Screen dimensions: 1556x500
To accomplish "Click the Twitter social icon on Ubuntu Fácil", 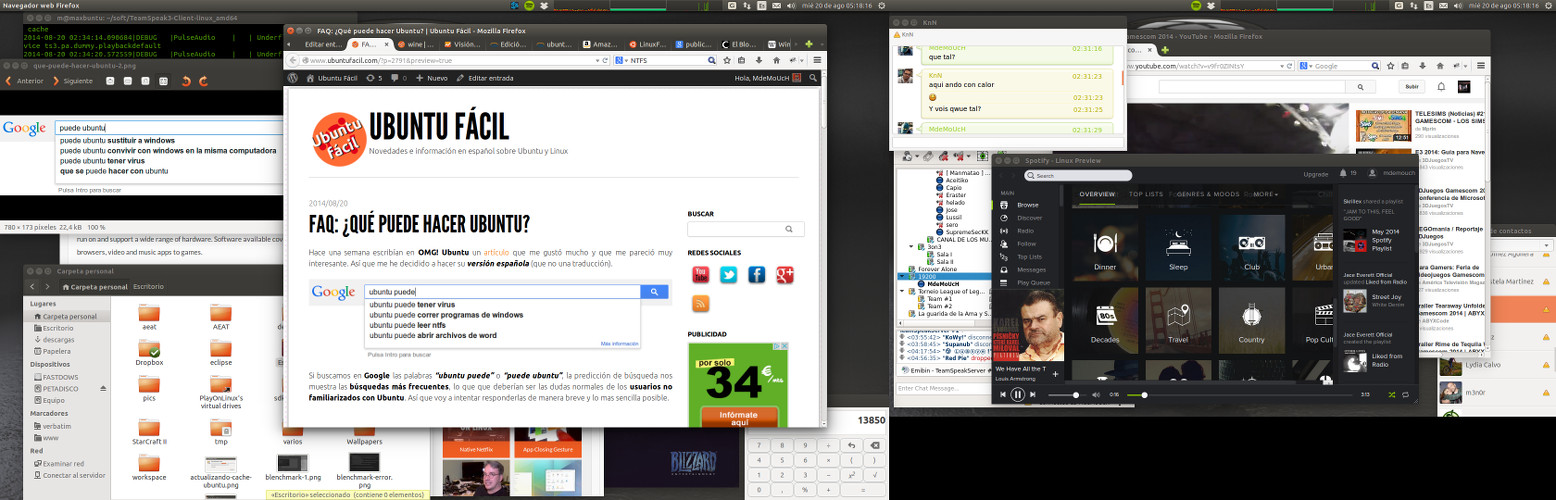I will pyautogui.click(x=729, y=274).
